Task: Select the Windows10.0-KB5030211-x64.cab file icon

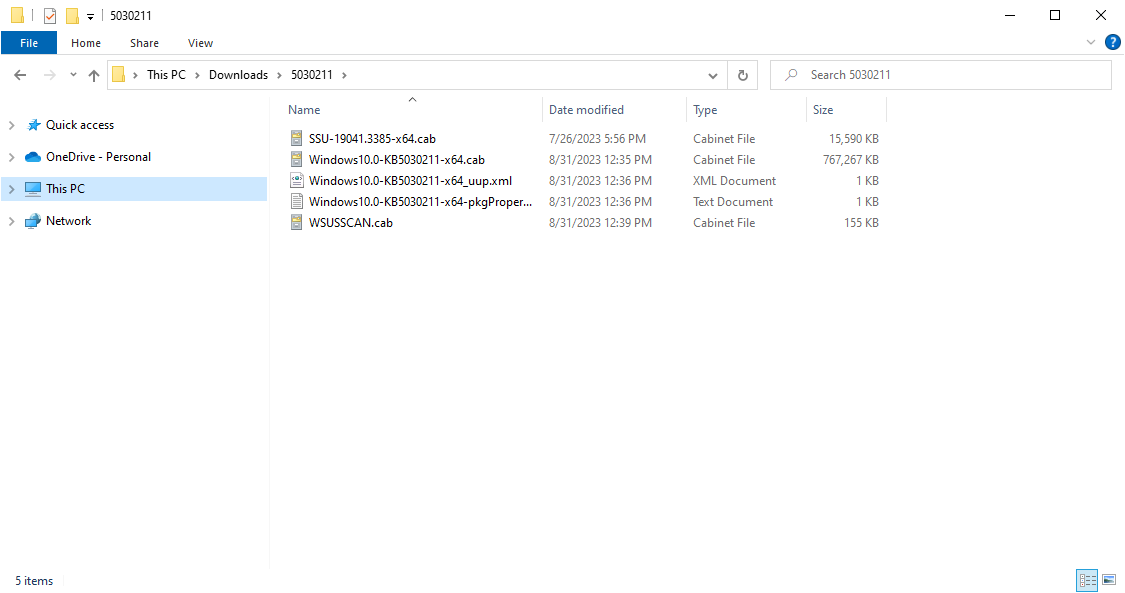Action: (x=296, y=159)
